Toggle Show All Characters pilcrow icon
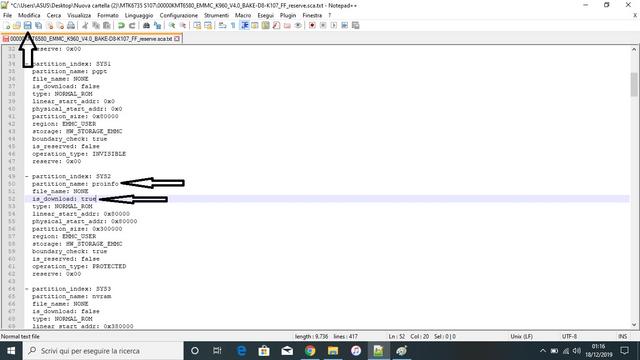 (x=233, y=25)
